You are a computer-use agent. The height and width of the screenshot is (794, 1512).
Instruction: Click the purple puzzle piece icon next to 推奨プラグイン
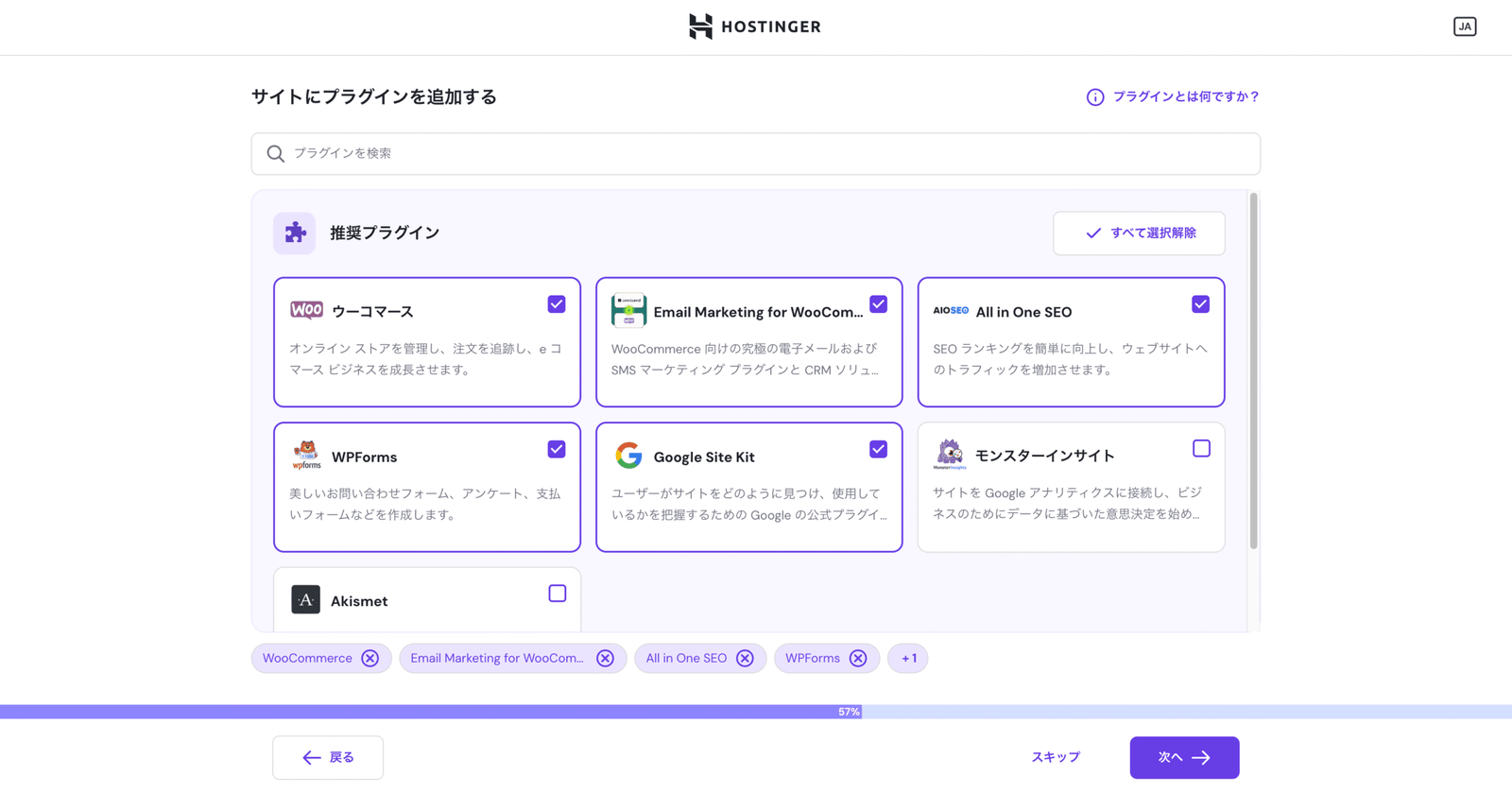click(x=295, y=233)
